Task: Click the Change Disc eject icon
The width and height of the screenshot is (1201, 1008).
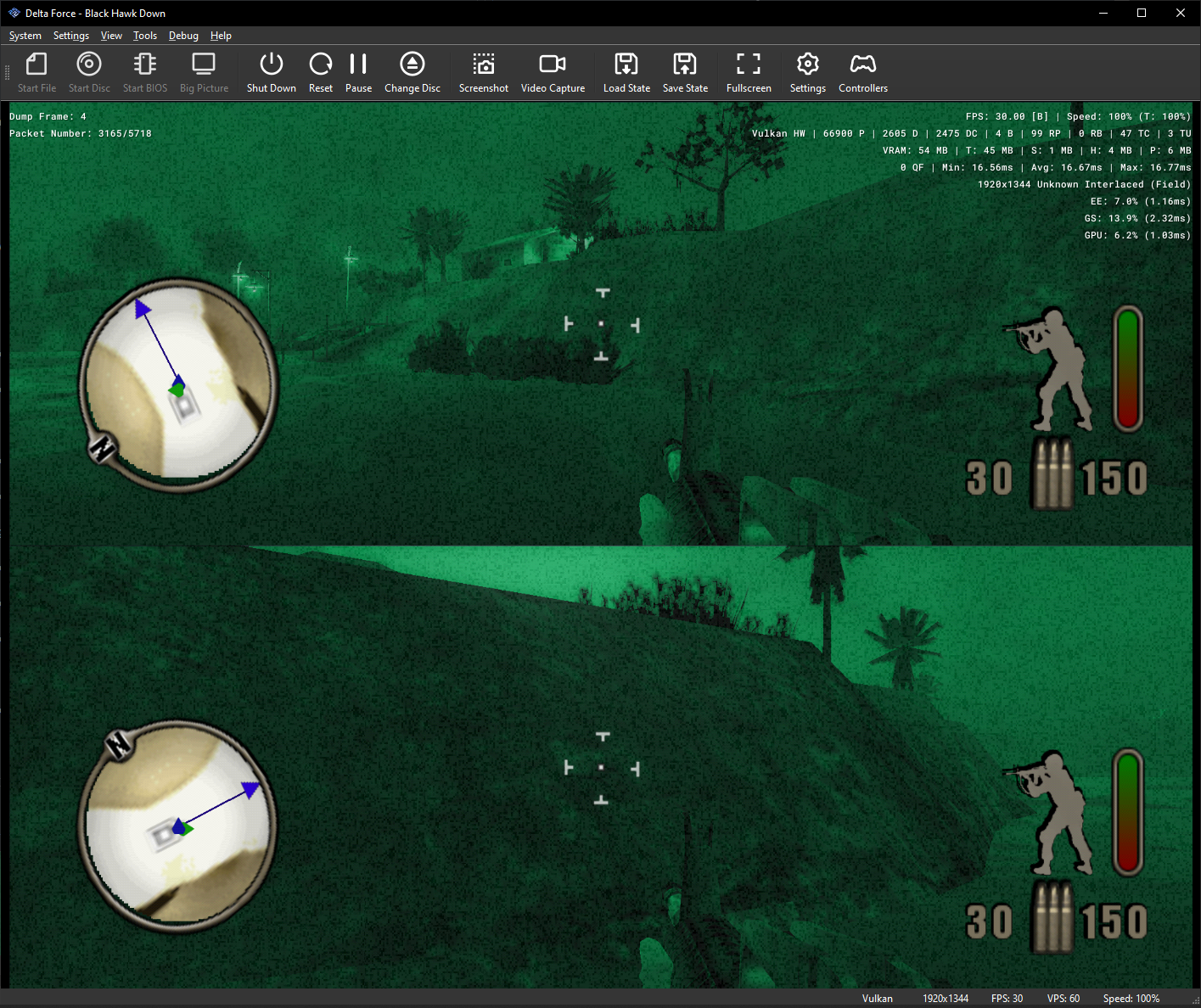Action: coord(412,64)
